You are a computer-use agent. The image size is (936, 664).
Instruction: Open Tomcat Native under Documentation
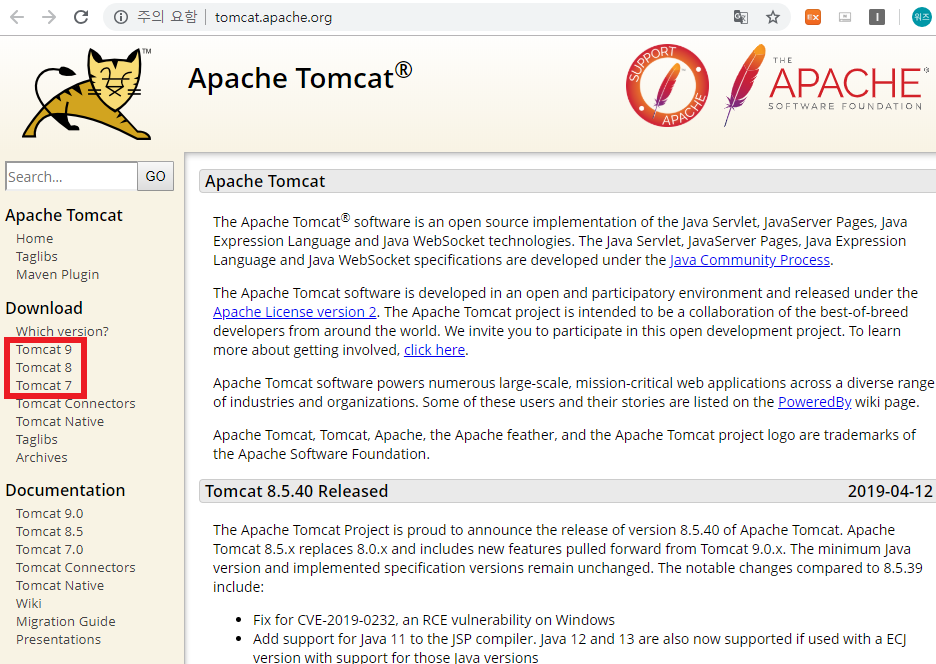(60, 585)
